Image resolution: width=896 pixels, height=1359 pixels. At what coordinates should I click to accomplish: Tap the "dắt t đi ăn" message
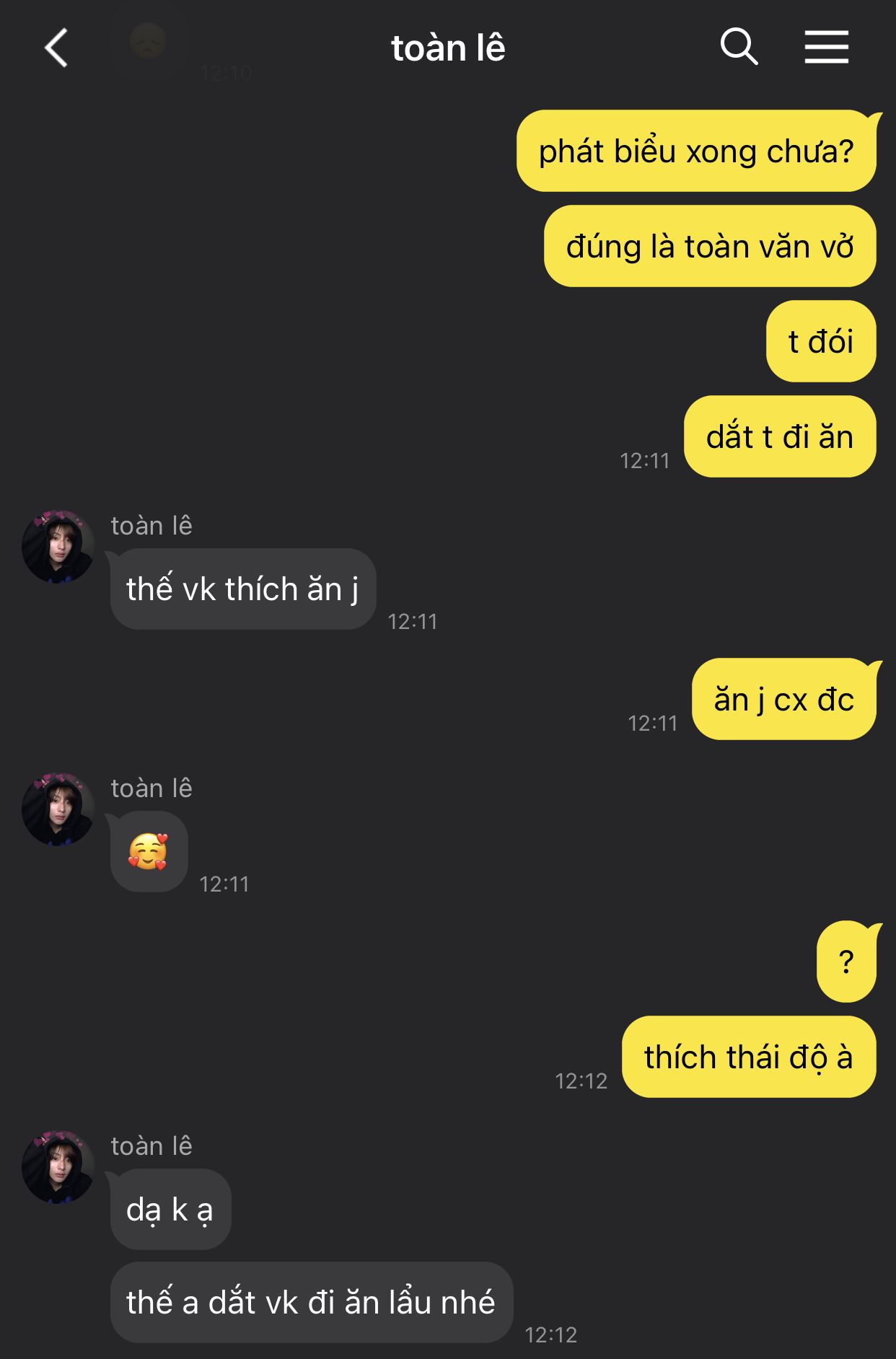point(780,436)
